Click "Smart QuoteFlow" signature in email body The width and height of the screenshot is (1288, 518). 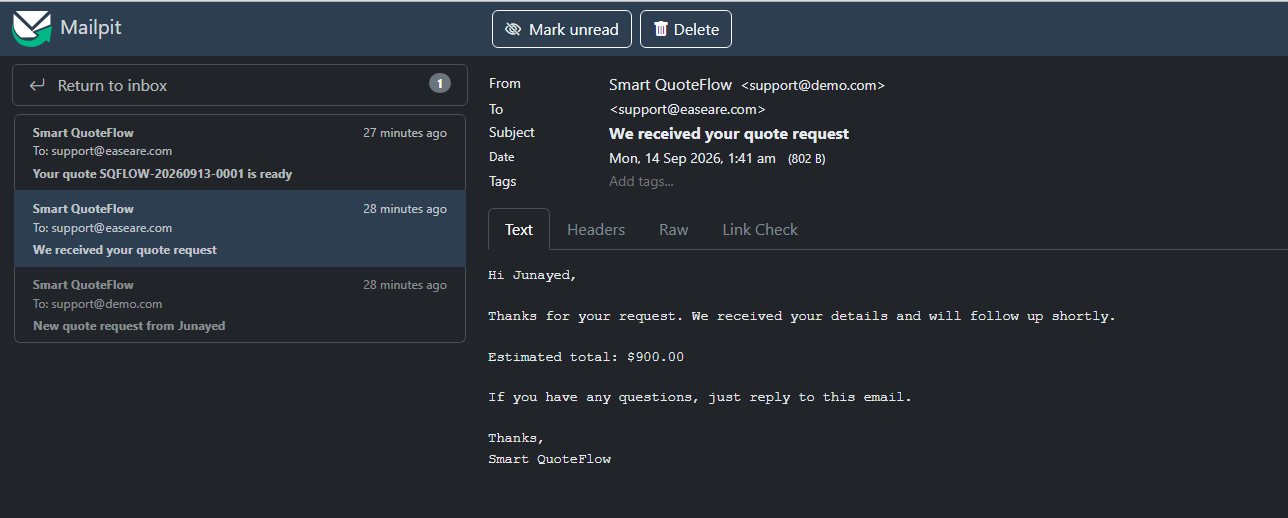549,459
